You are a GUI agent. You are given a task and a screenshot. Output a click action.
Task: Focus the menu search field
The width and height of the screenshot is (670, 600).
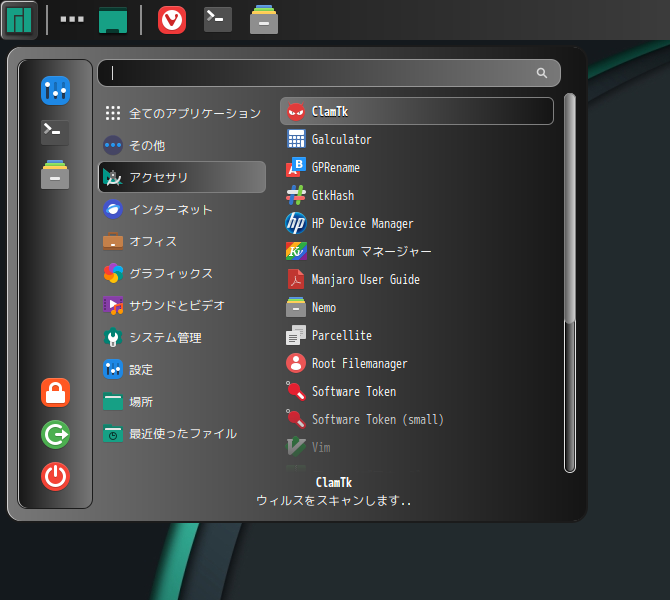click(329, 73)
